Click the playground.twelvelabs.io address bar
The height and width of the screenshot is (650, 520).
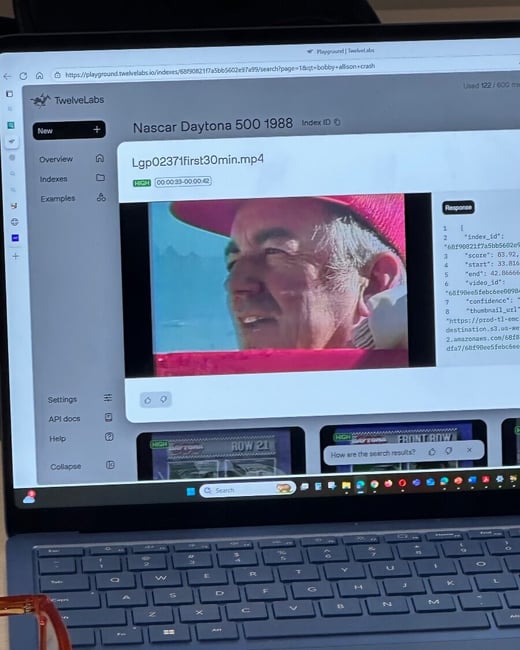coord(220,70)
